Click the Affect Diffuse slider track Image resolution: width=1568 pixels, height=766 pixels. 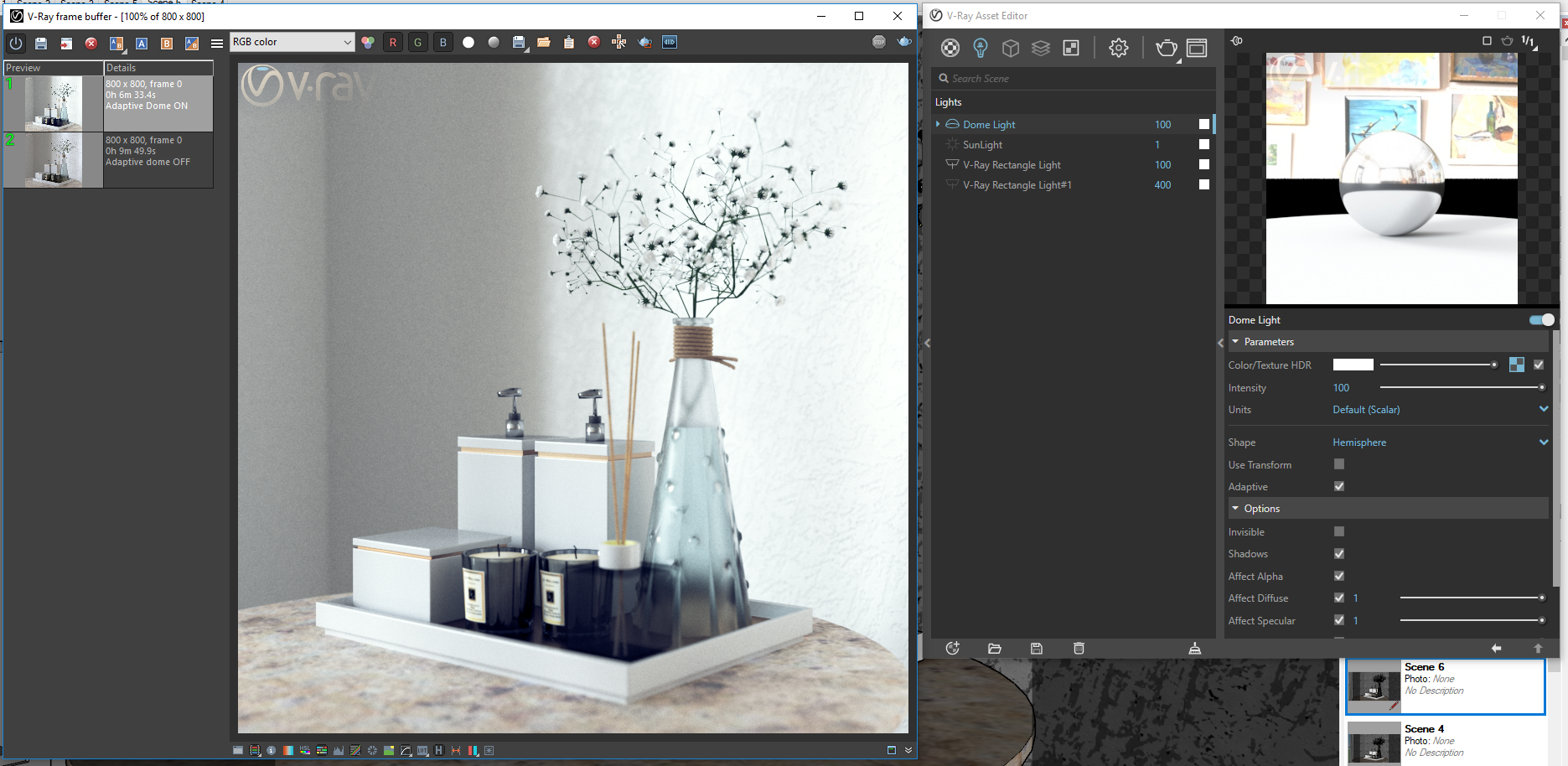[x=1472, y=598]
